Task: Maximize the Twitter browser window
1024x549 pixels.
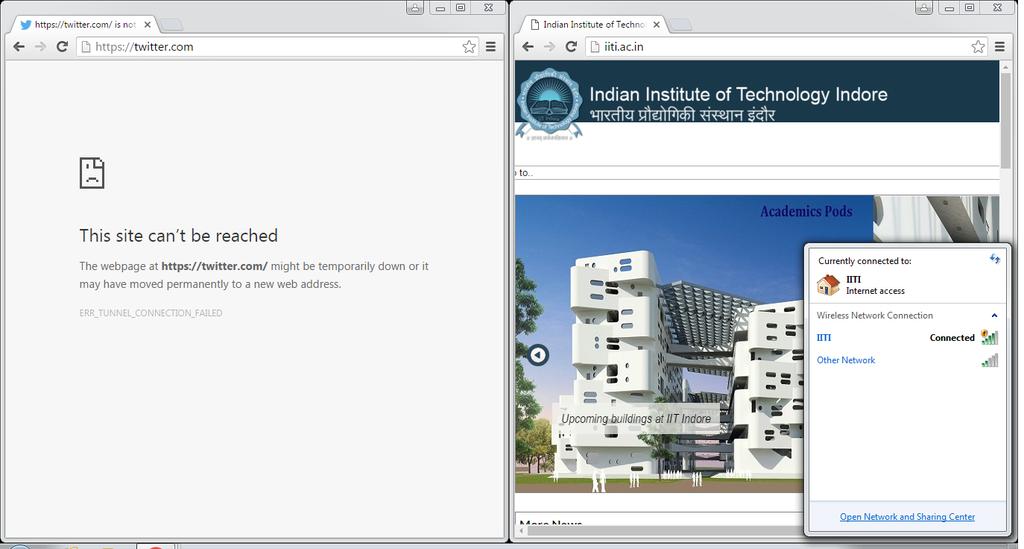Action: [x=460, y=8]
